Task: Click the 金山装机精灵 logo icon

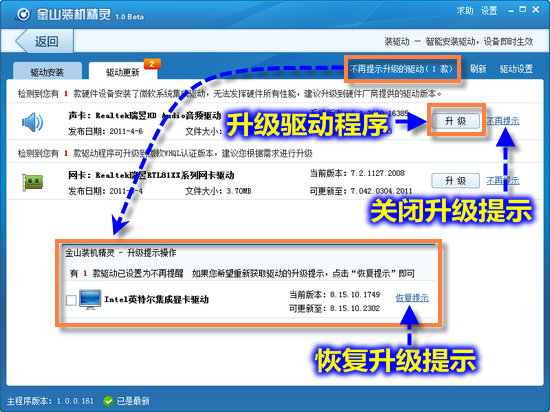Action: point(24,14)
